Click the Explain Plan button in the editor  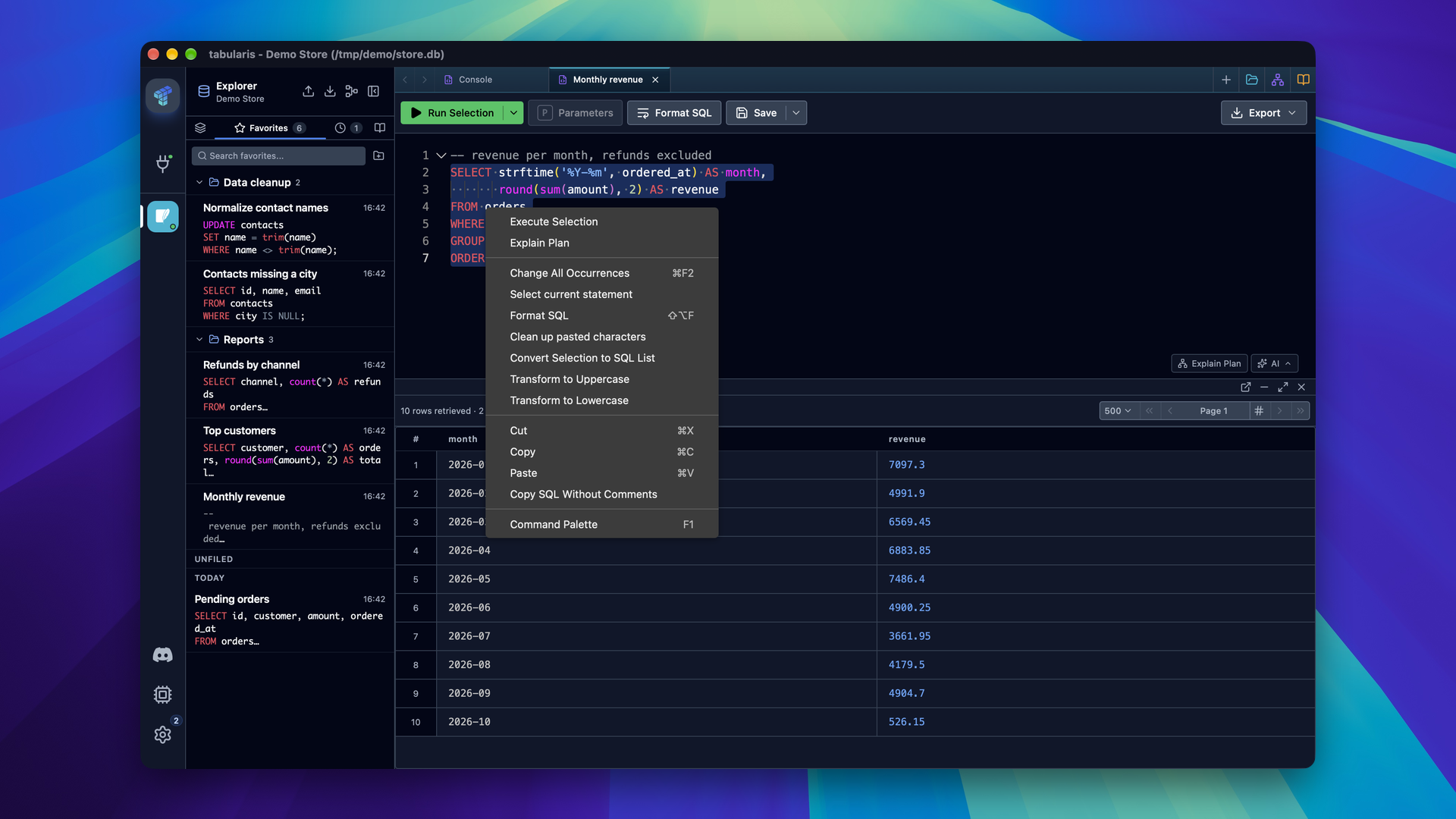click(x=1210, y=364)
